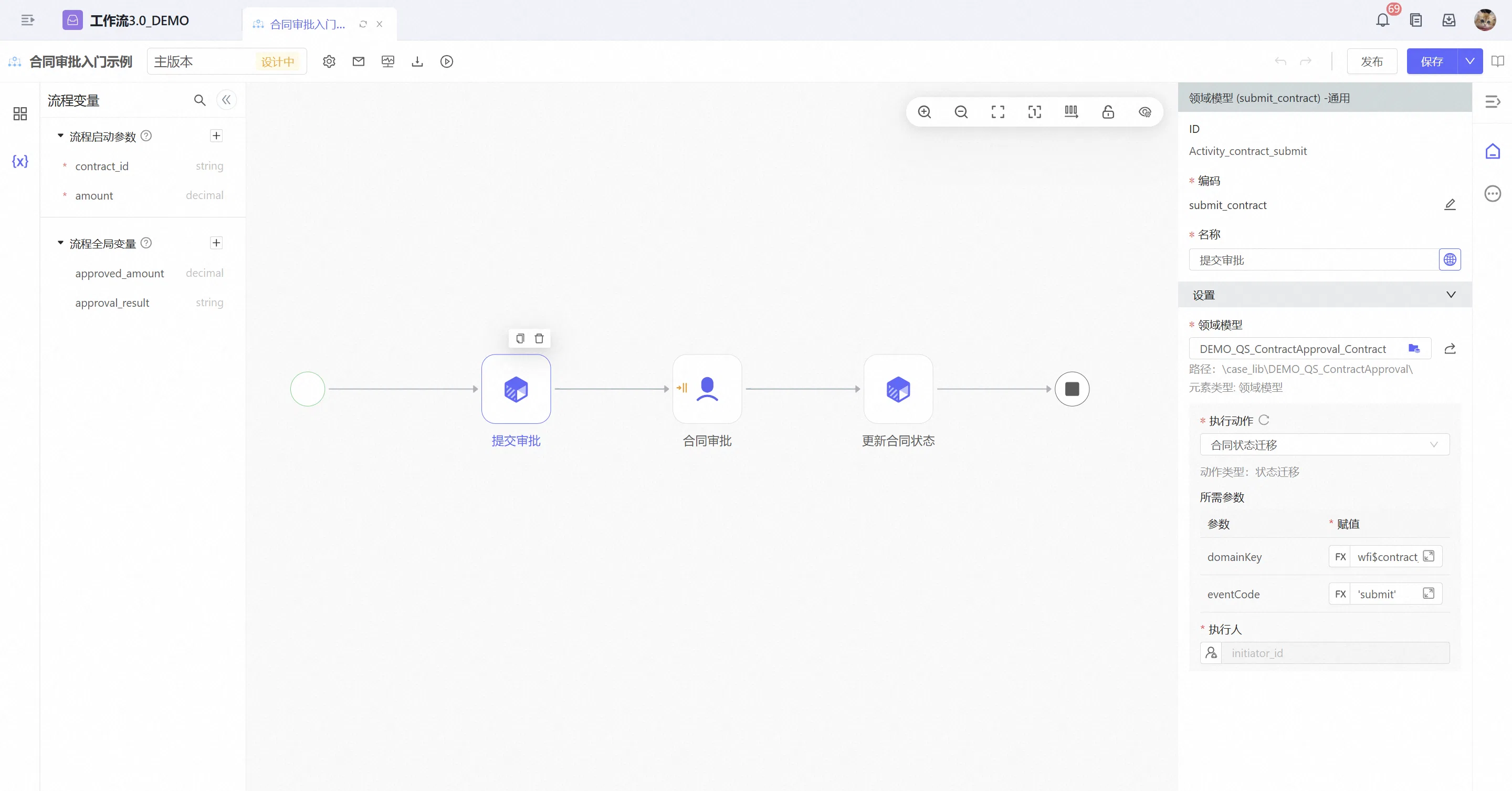Viewport: 1512px width, 791px height.
Task: Expand the domainKey expression editor
Action: click(1429, 556)
